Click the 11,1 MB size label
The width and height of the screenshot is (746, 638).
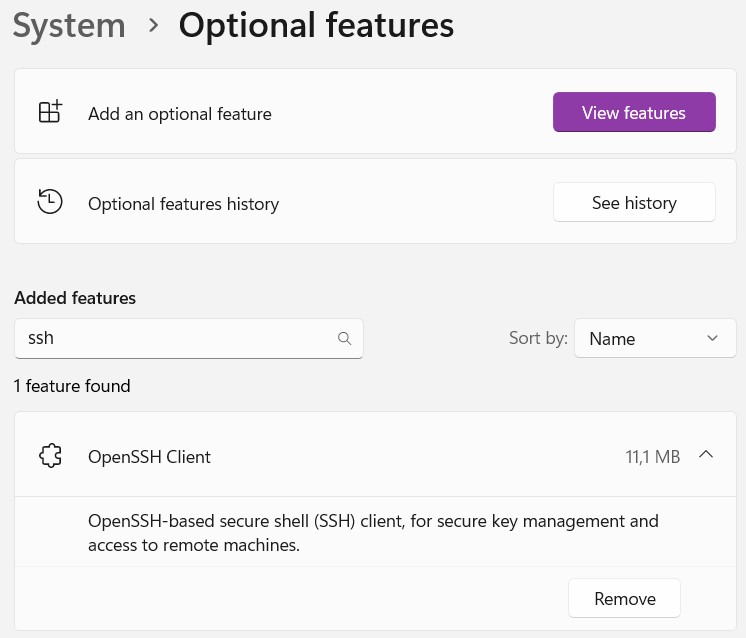652,457
